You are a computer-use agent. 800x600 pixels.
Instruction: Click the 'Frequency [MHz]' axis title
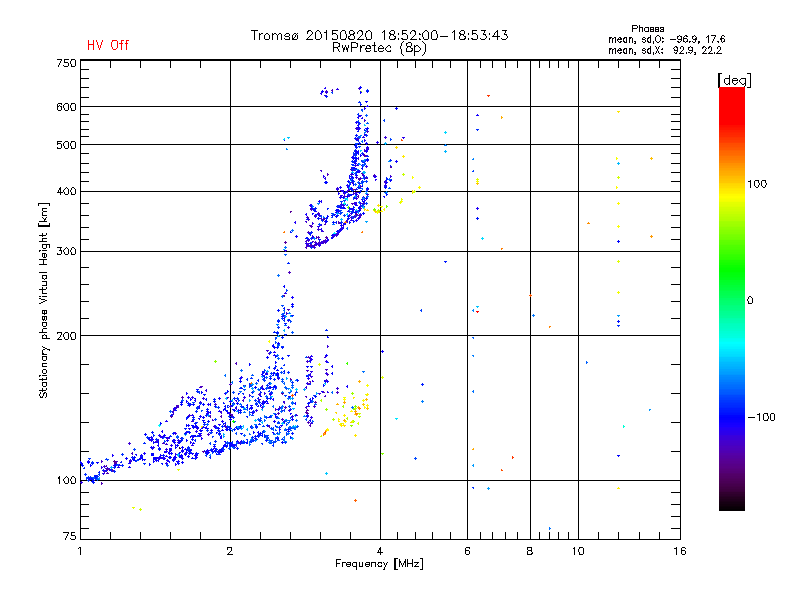[379, 564]
